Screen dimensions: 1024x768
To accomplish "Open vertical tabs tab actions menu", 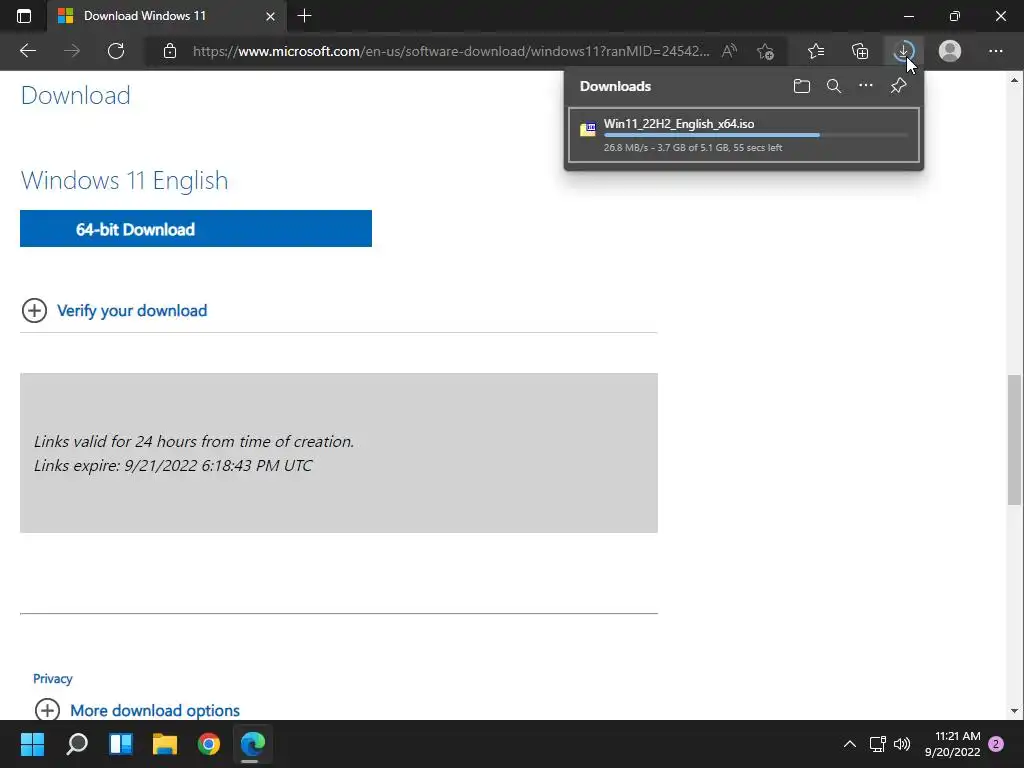I will point(24,16).
